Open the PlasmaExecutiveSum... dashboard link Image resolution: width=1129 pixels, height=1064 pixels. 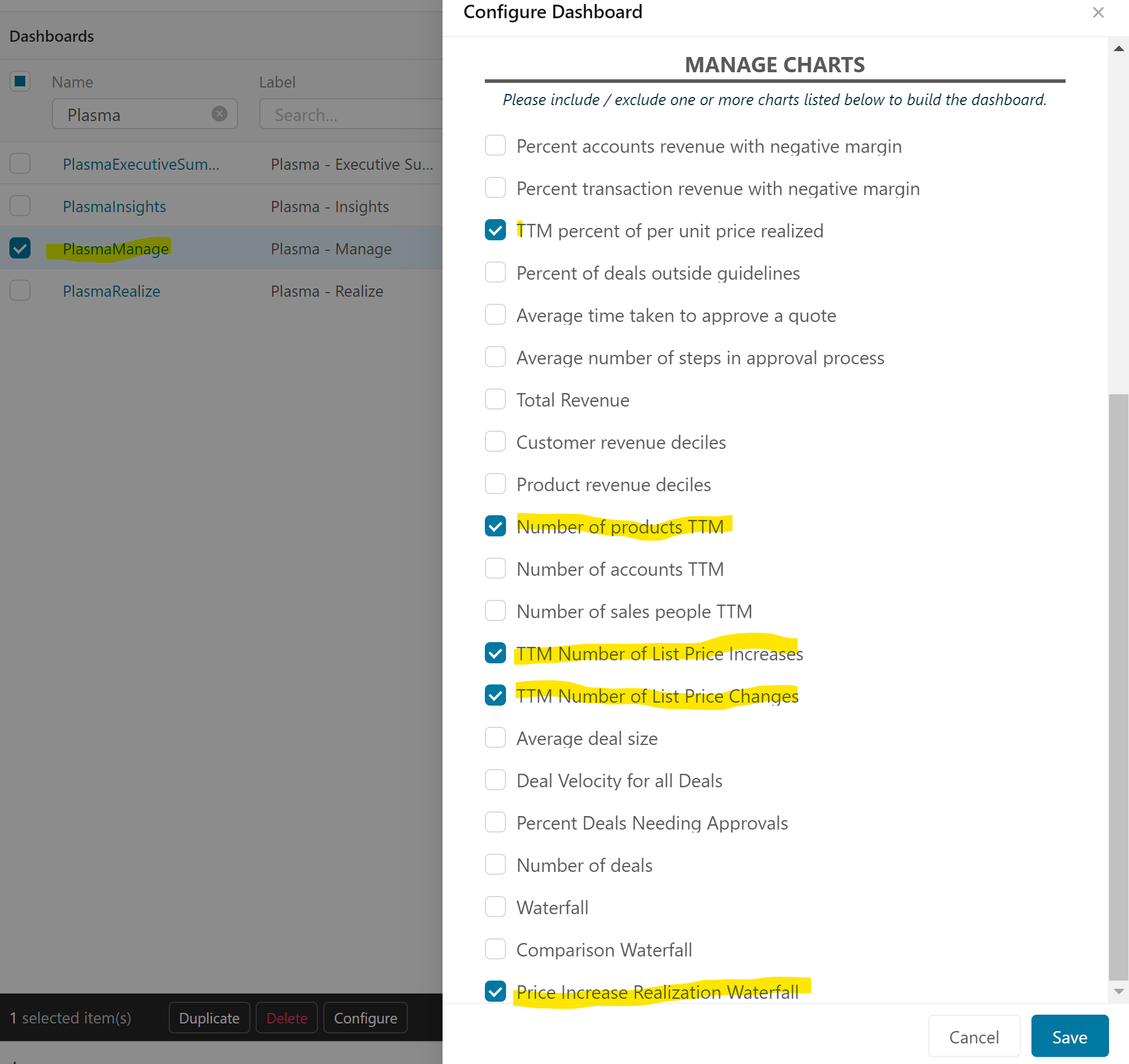tap(140, 165)
